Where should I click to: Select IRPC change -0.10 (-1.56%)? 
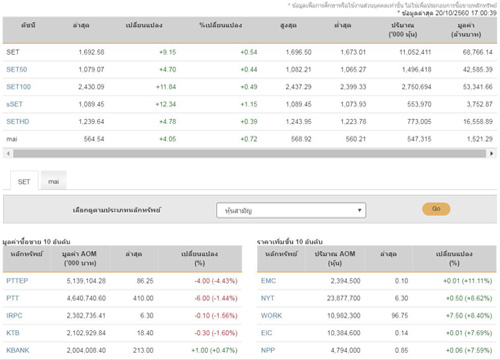click(216, 315)
